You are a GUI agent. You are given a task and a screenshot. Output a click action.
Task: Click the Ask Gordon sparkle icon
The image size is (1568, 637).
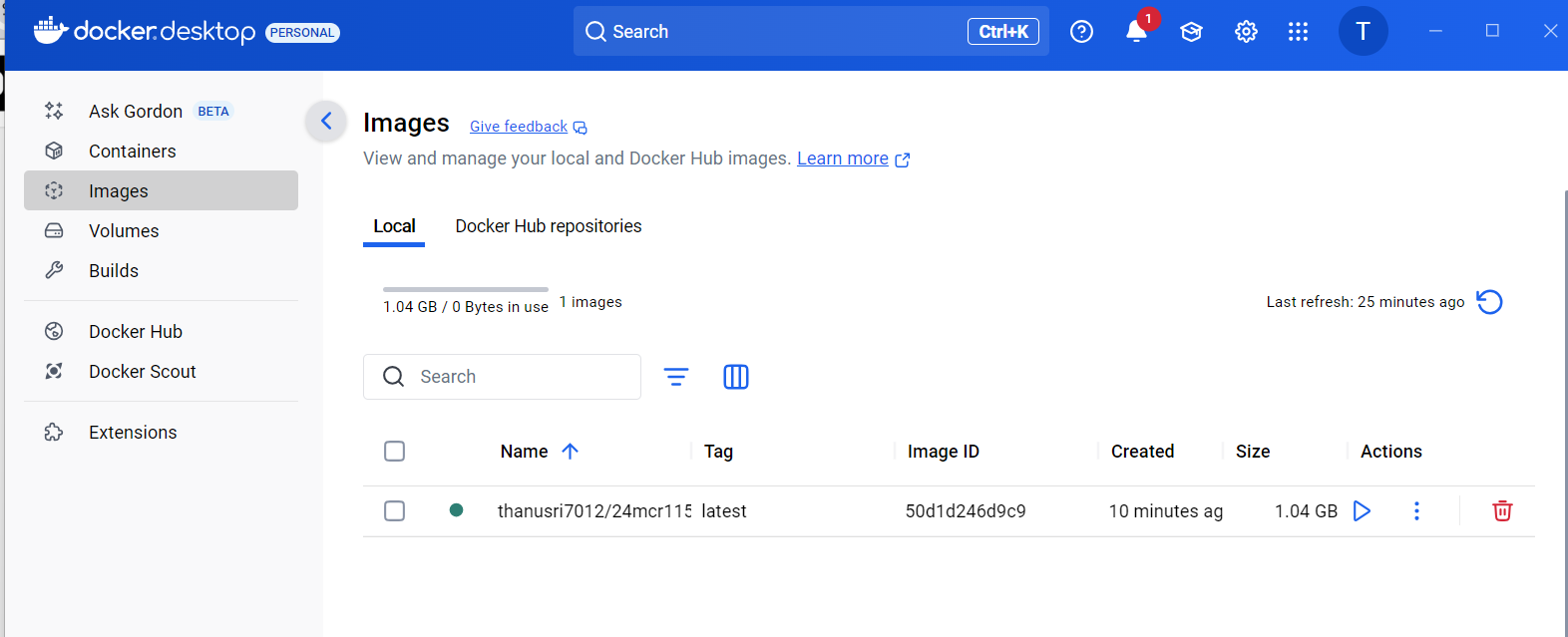(x=54, y=111)
